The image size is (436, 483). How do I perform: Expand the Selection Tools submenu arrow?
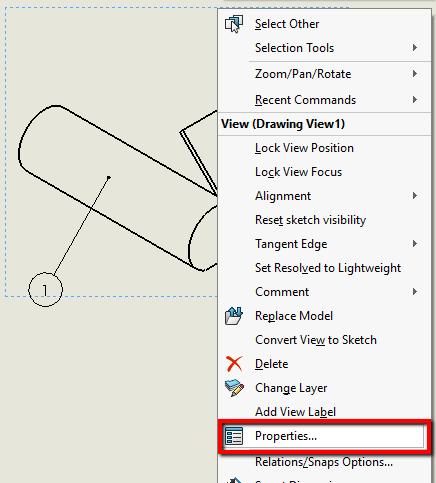415,48
